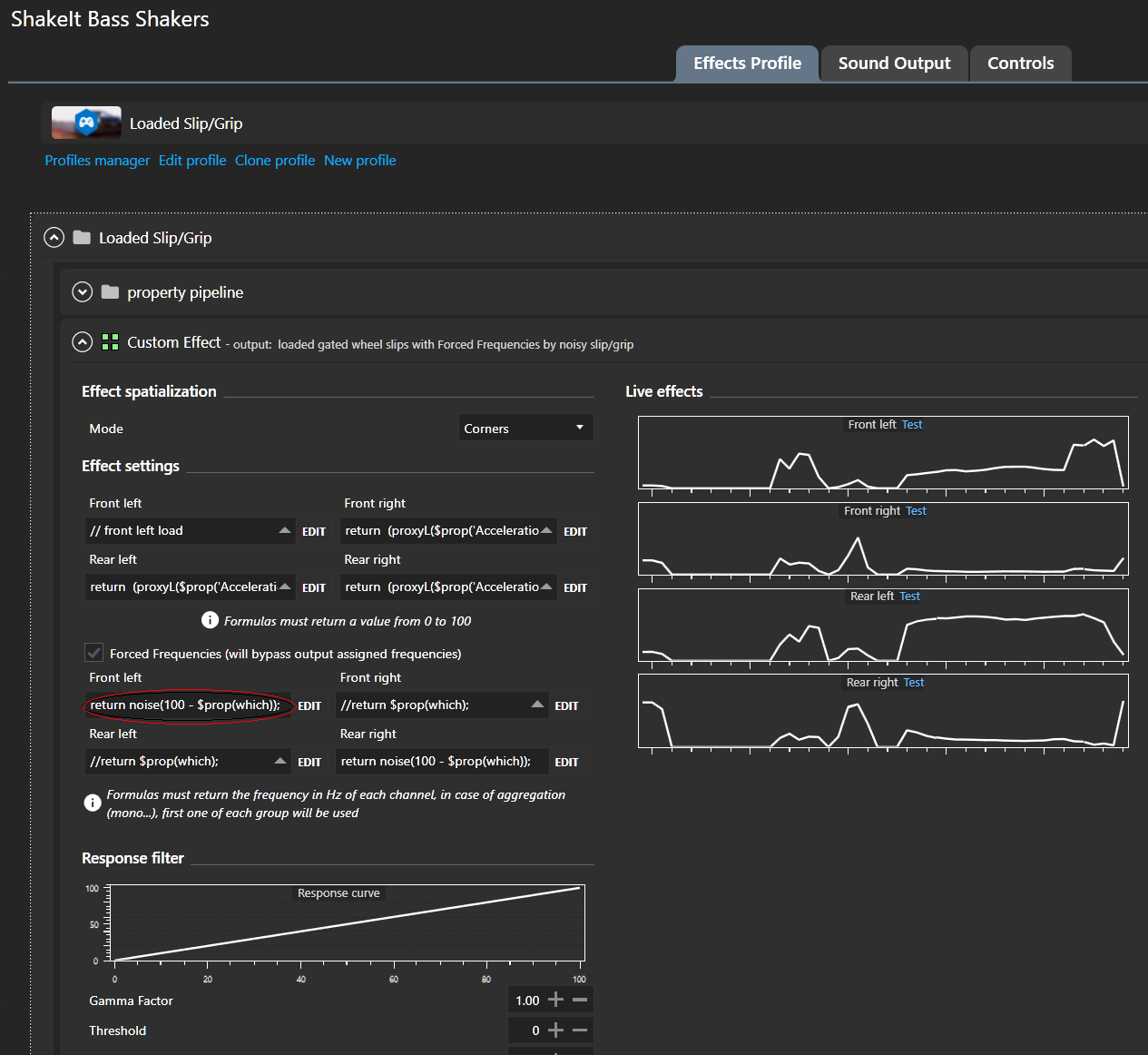Open the Profiles manager link
Screen dimensions: 1148x1055
pos(97,161)
